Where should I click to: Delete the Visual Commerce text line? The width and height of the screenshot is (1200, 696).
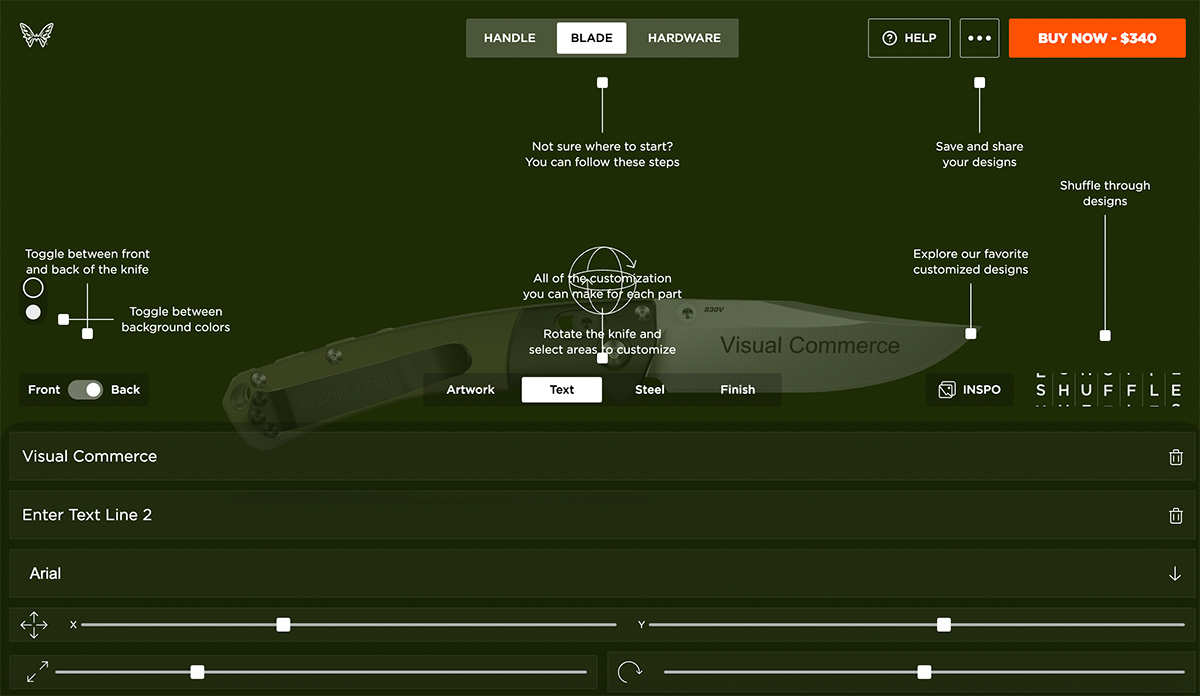click(x=1175, y=457)
